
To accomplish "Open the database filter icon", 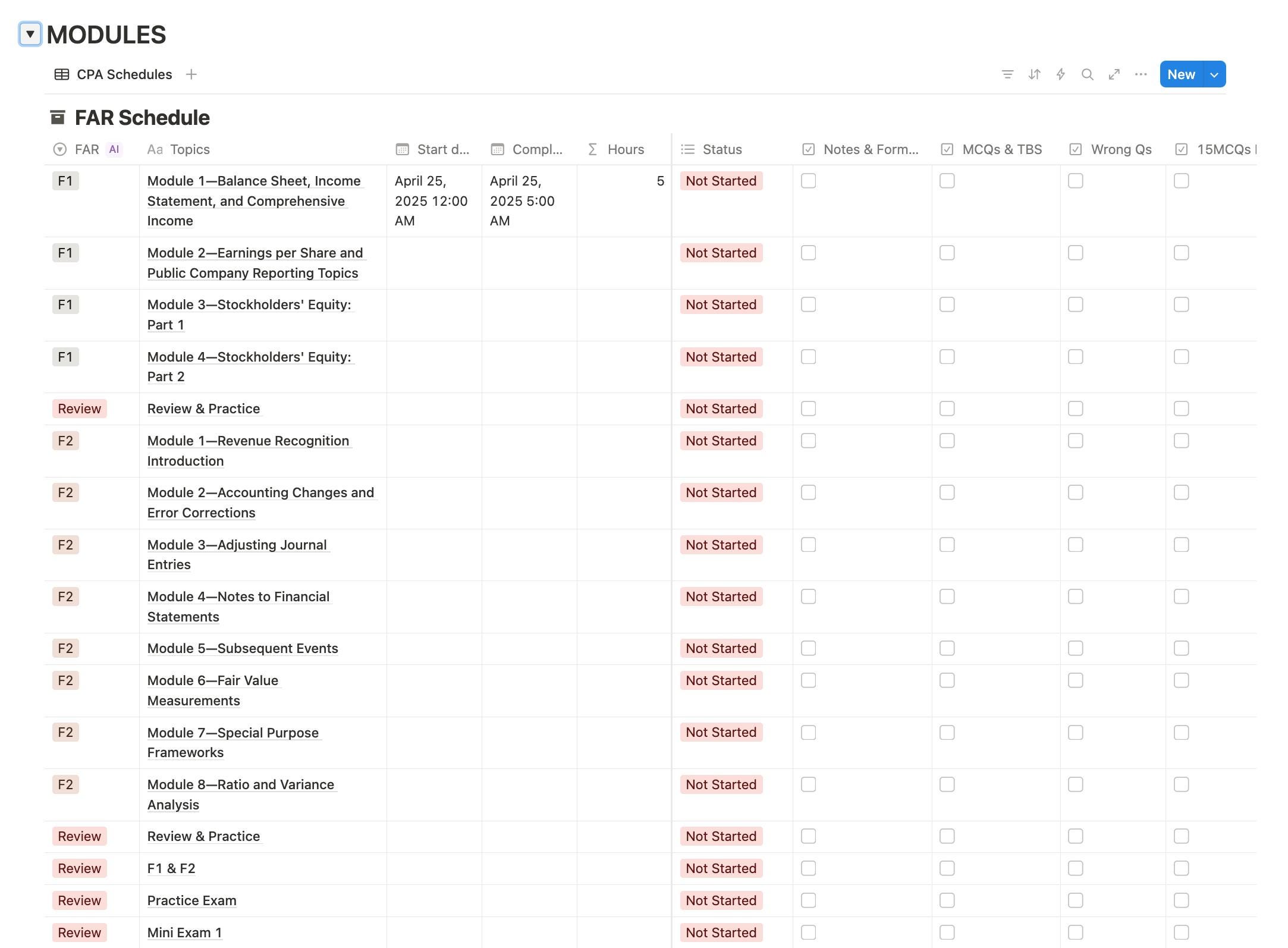I will (1007, 74).
